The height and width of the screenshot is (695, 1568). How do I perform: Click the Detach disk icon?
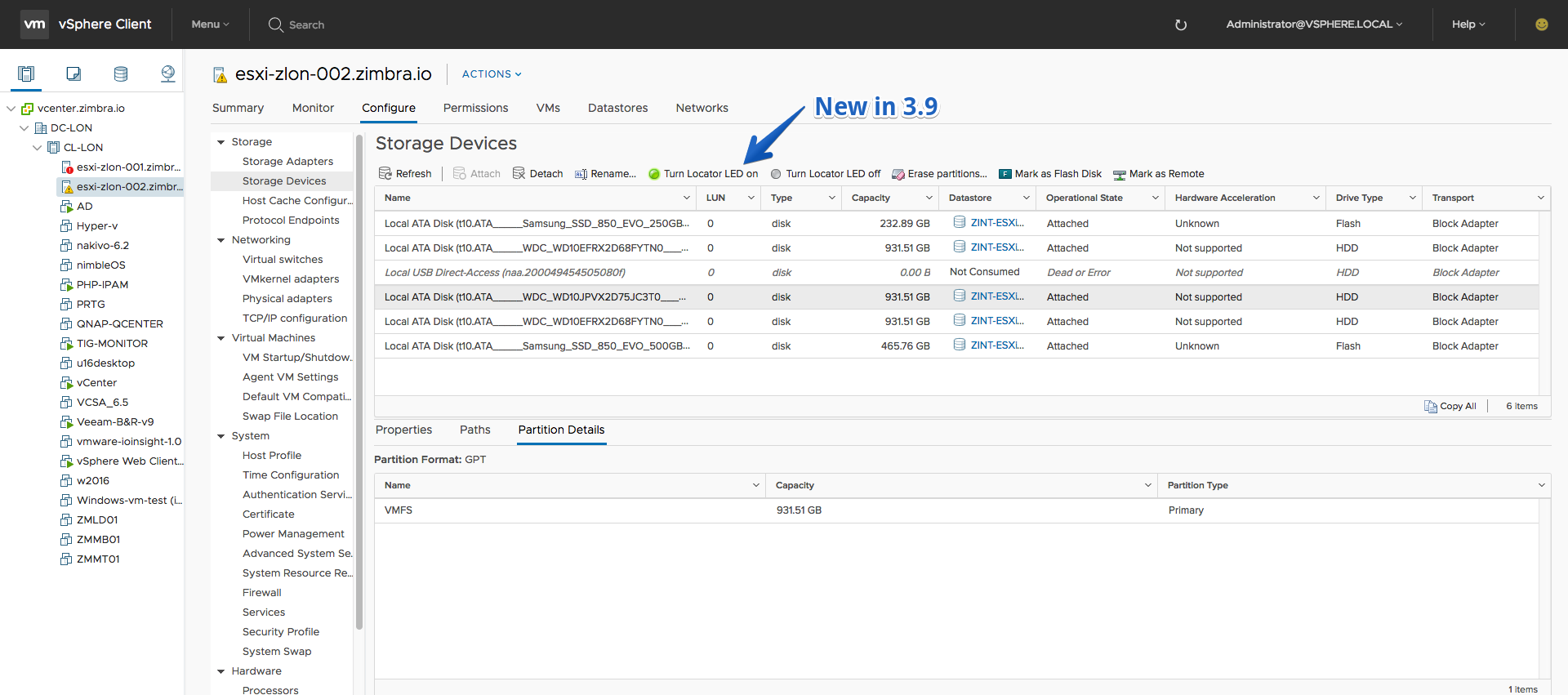[519, 173]
